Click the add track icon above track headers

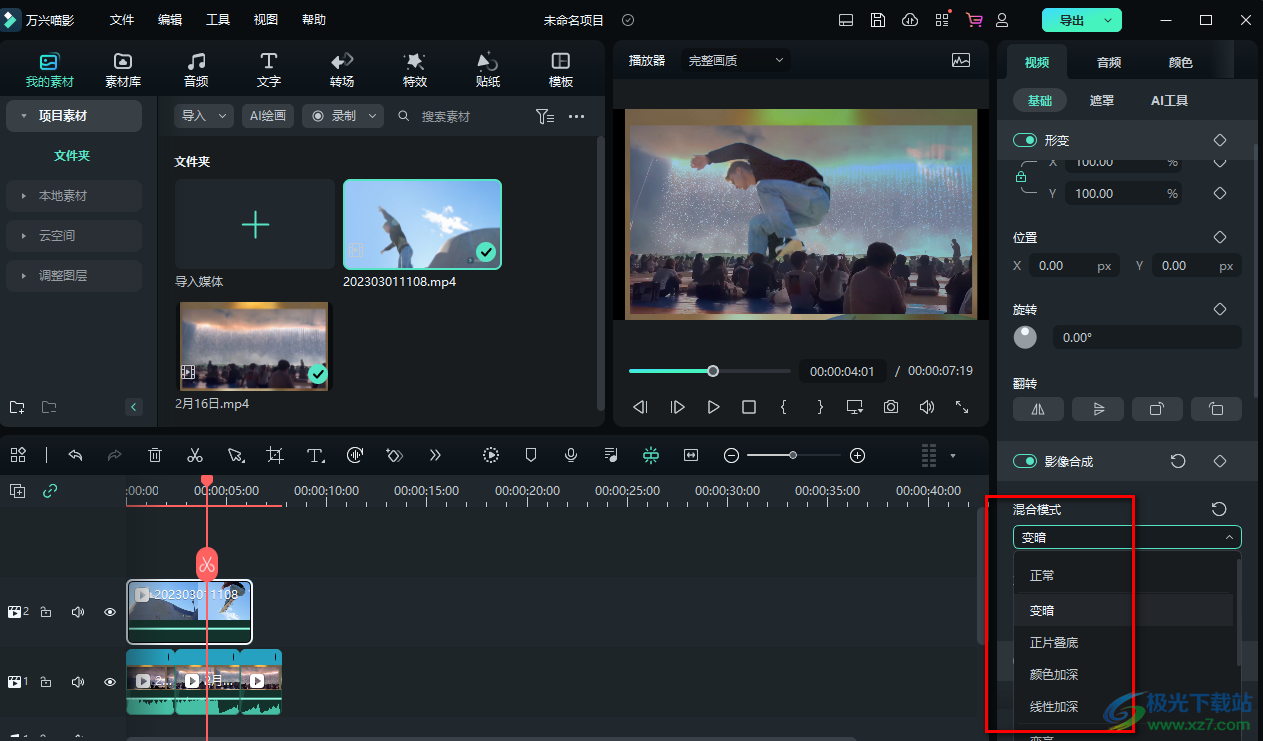[18, 490]
